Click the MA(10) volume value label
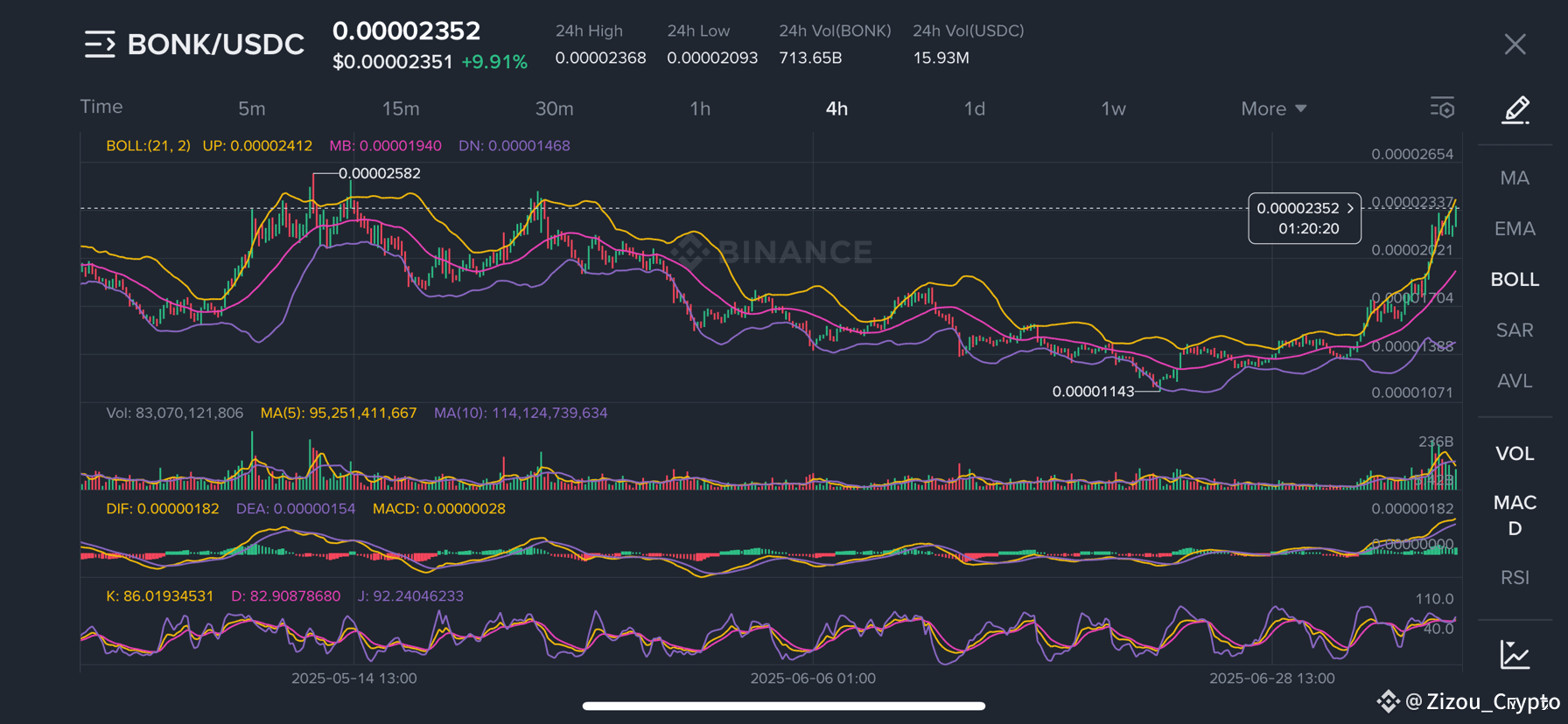This screenshot has width=1568, height=724. tap(521, 413)
